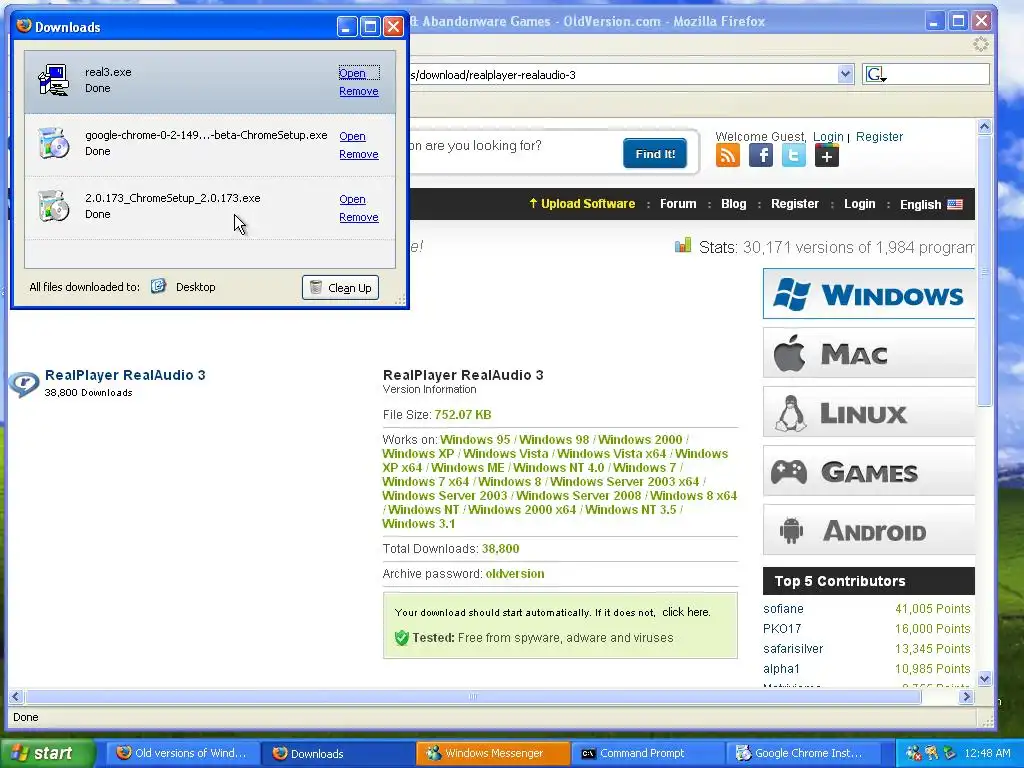Switch to Command Prompt taskbar item

(x=648, y=753)
